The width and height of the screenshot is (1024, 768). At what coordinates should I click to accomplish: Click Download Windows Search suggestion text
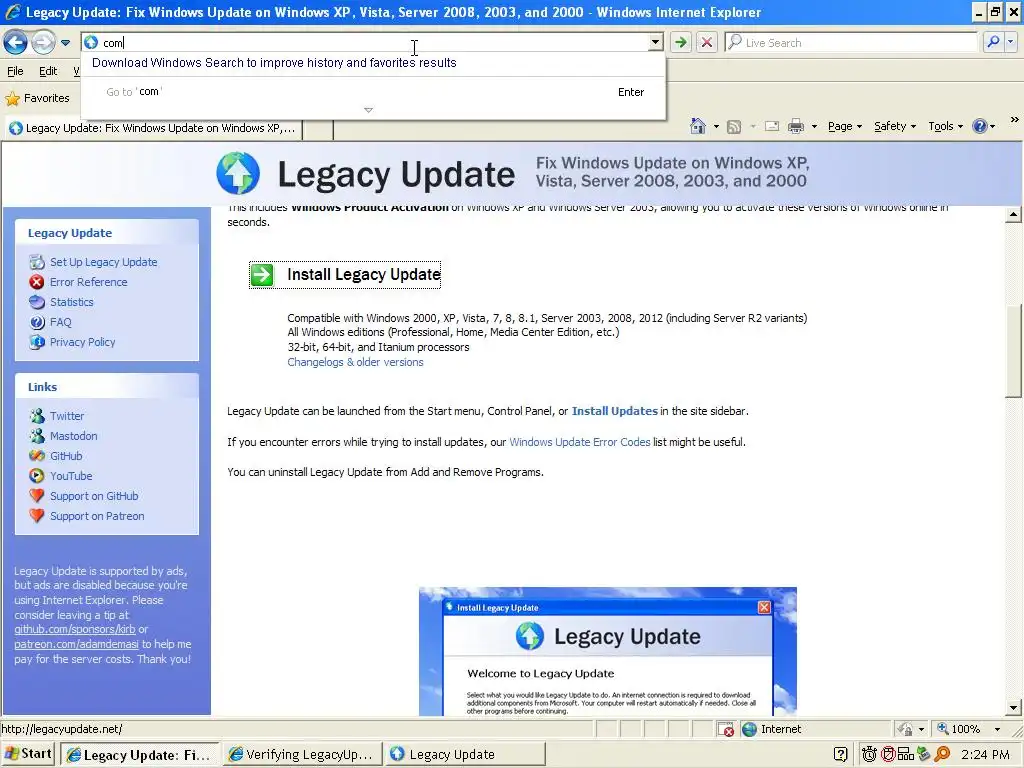point(274,63)
